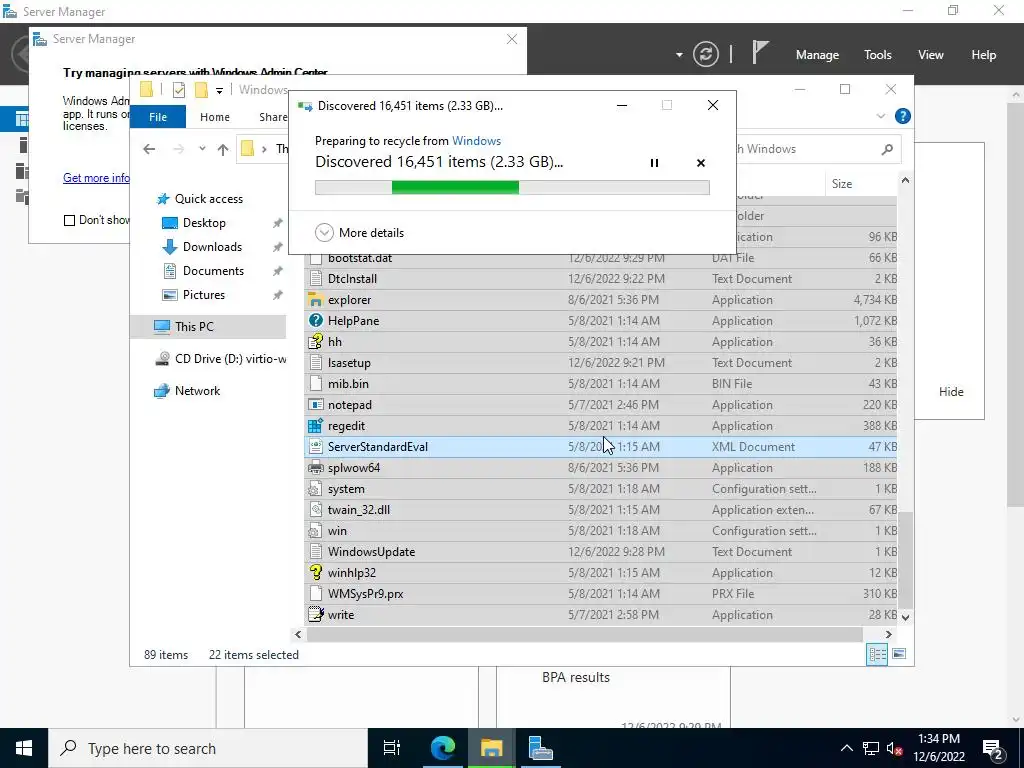Open Server Manager View menu
The width and height of the screenshot is (1024, 768).
(931, 55)
